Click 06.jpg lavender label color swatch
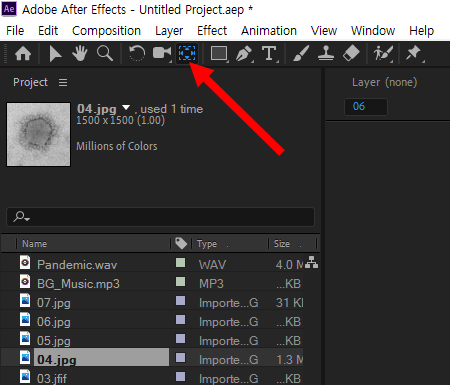The height and width of the screenshot is (385, 450). (x=180, y=320)
